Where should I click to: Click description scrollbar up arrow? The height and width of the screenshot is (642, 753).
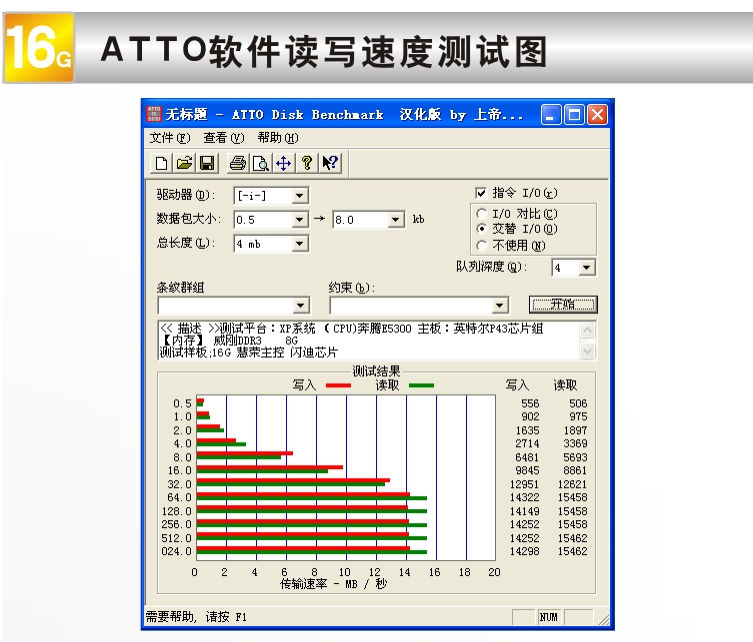(588, 330)
